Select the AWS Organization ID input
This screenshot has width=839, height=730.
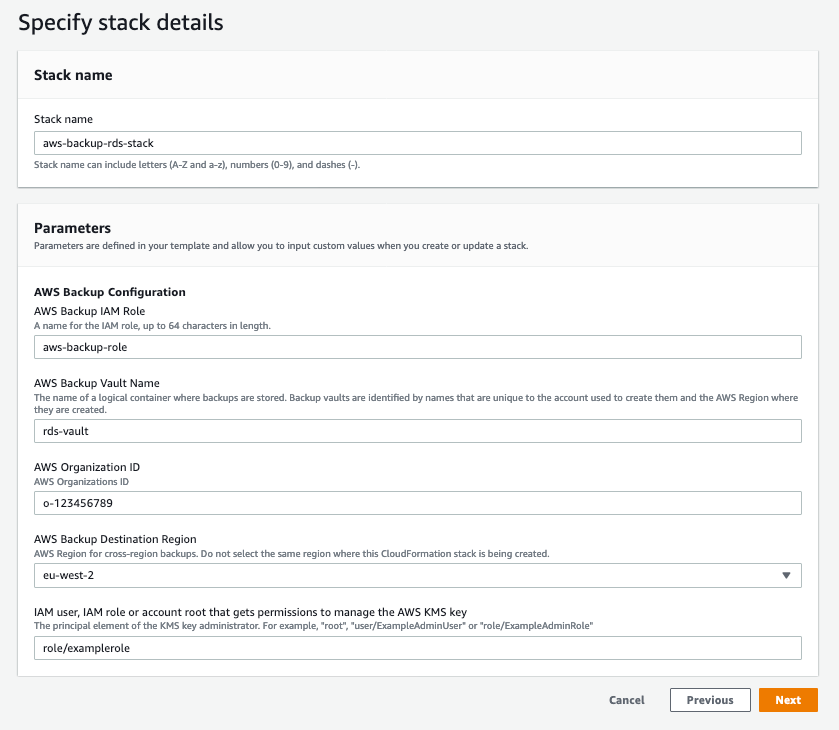[417, 503]
